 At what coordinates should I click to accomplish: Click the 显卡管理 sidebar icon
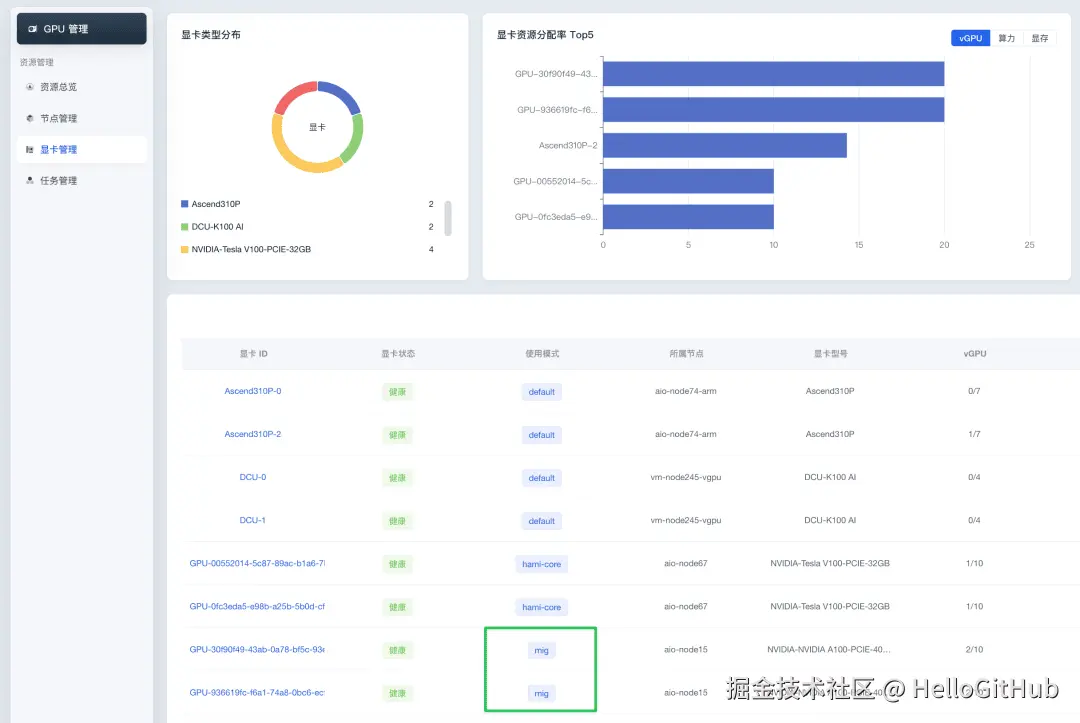pos(30,150)
